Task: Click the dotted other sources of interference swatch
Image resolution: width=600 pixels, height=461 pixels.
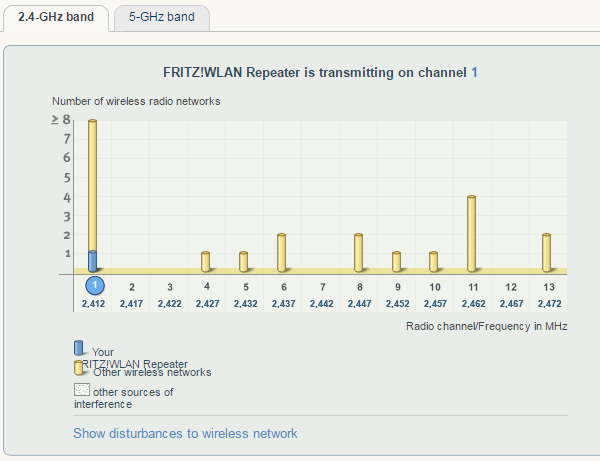Action: click(x=81, y=390)
